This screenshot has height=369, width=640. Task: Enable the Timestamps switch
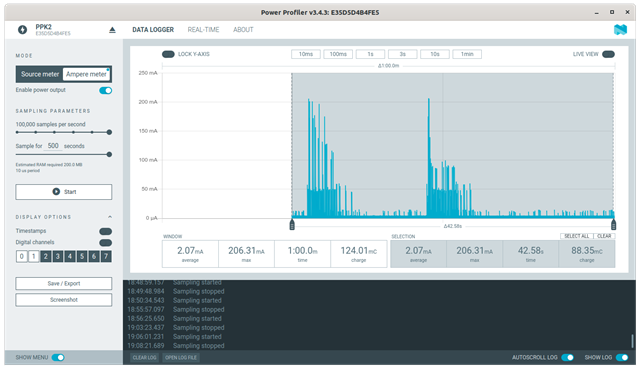point(106,231)
